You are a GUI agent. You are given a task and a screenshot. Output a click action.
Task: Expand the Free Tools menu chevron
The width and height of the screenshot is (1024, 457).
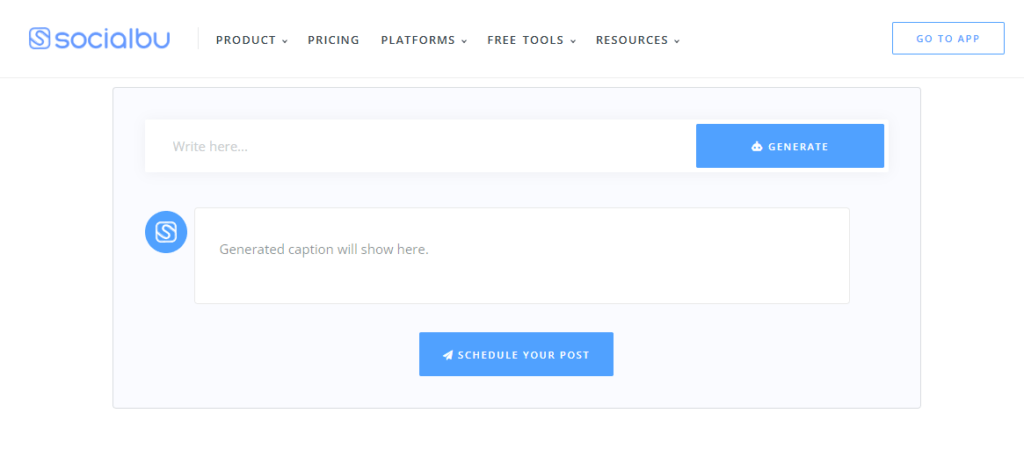coord(574,41)
